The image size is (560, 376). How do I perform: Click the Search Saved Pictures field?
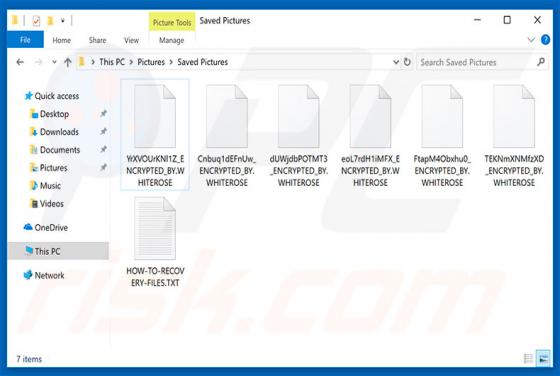coord(477,62)
